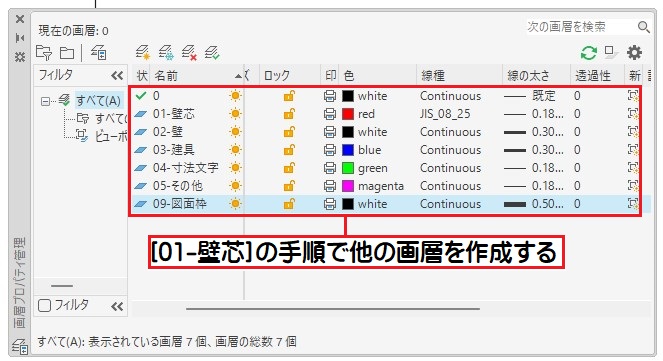Open the layer list view icon at bottom-left
663x361 pixels.
[x=20, y=346]
